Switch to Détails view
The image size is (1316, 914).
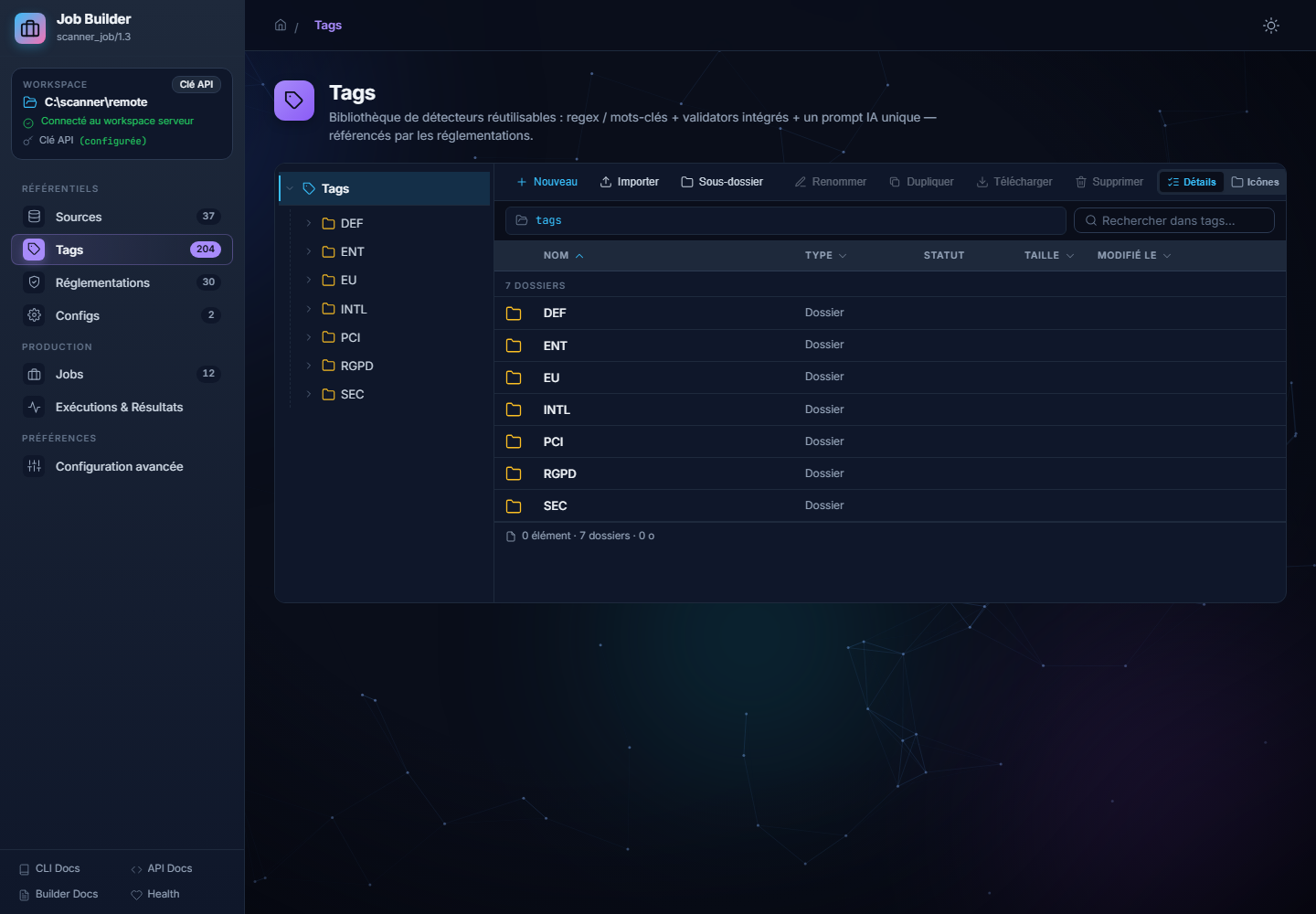[x=1192, y=182]
